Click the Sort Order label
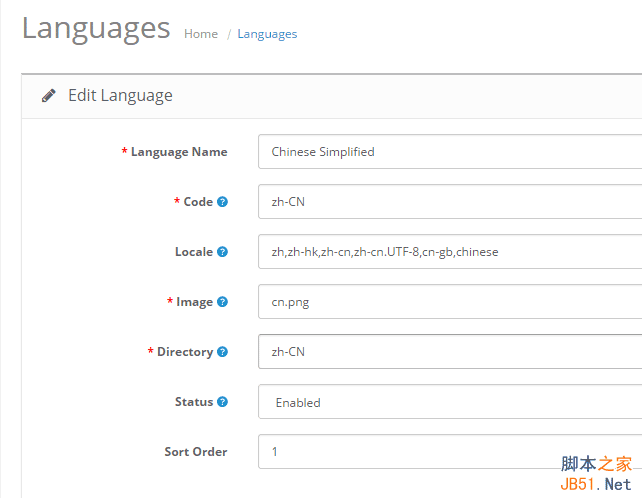 195,452
